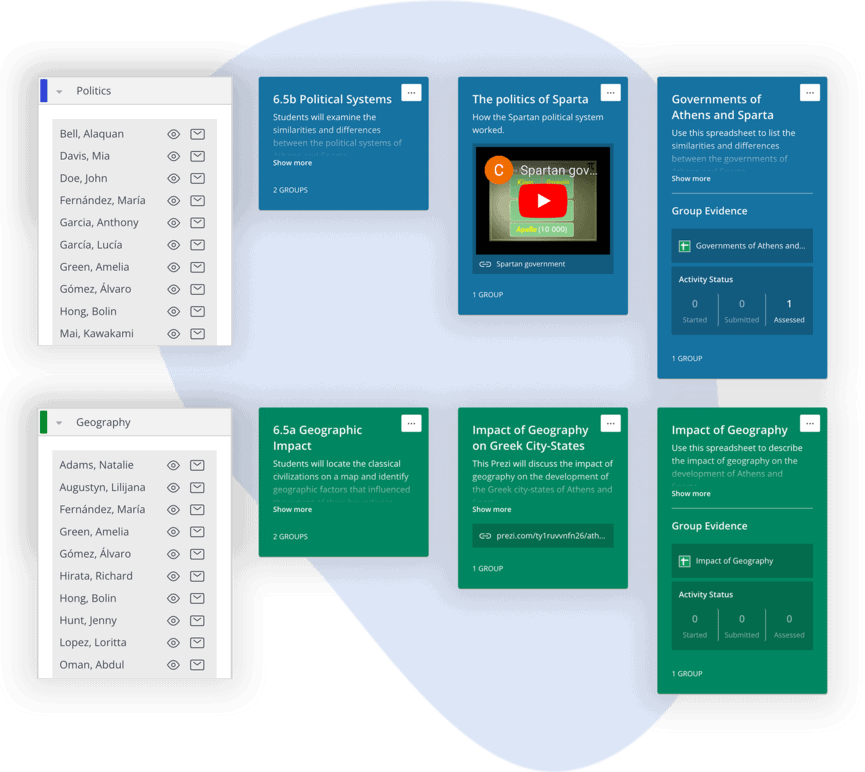Click the spreadsheet icon for Impact of Geography evidence
Screen dimensions: 865x772
685,561
